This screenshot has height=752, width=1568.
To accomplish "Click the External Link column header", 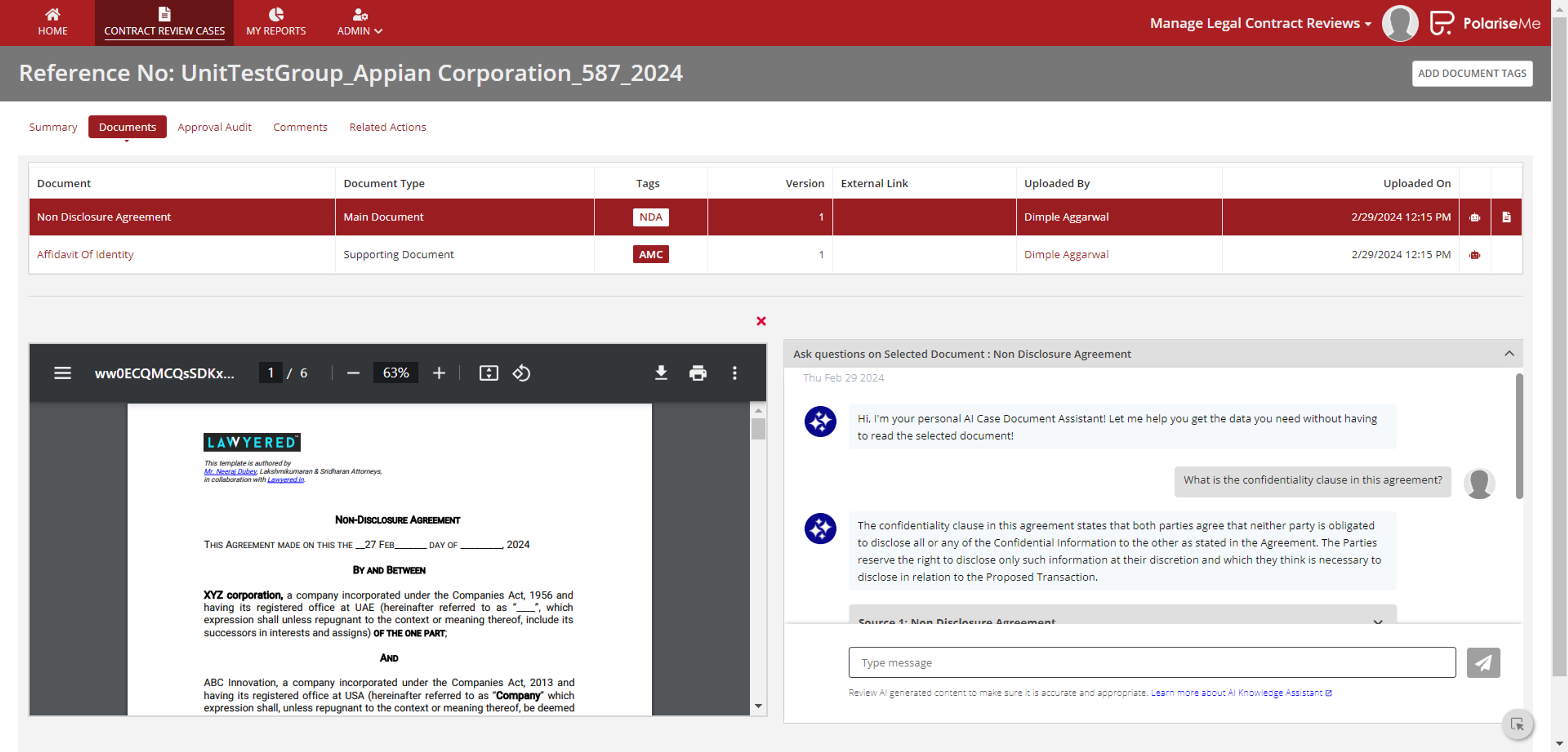I will coord(874,183).
